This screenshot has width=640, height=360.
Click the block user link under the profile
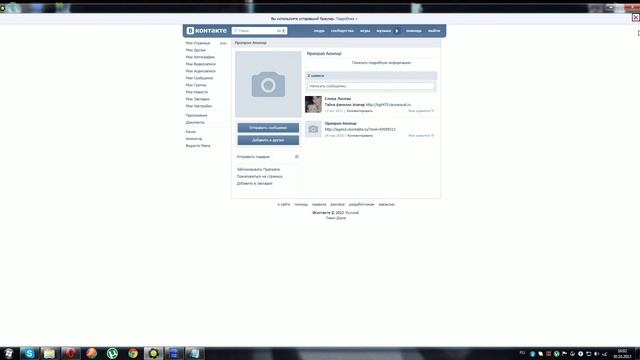[258, 169]
